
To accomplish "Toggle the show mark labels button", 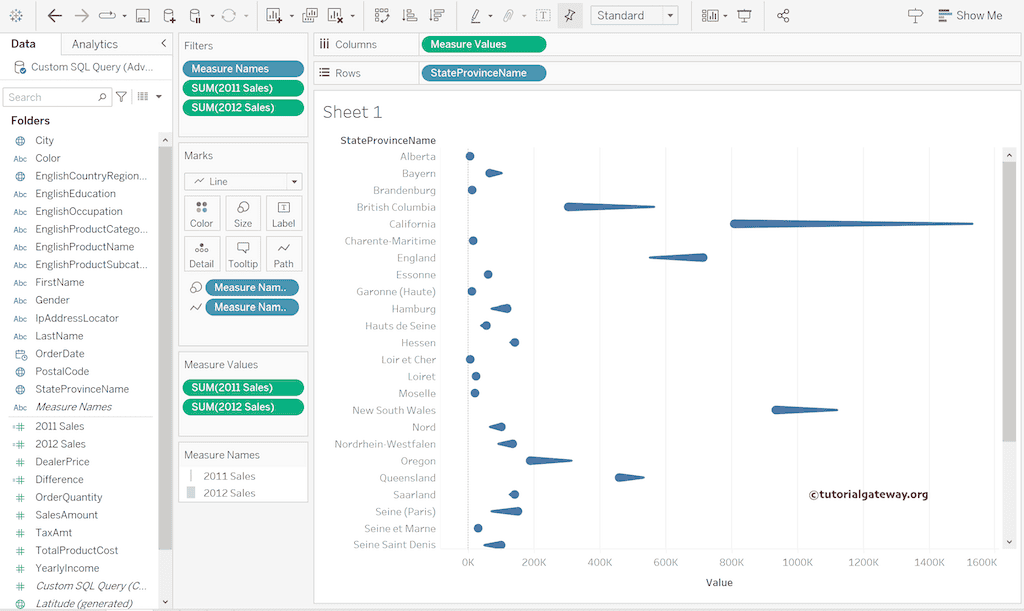I will click(x=543, y=16).
